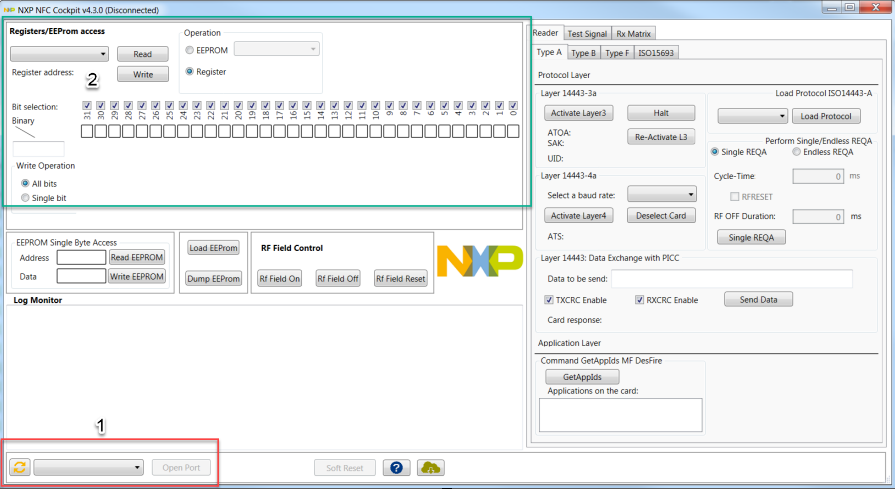Click the Send Data button
The image size is (895, 489).
tap(758, 299)
